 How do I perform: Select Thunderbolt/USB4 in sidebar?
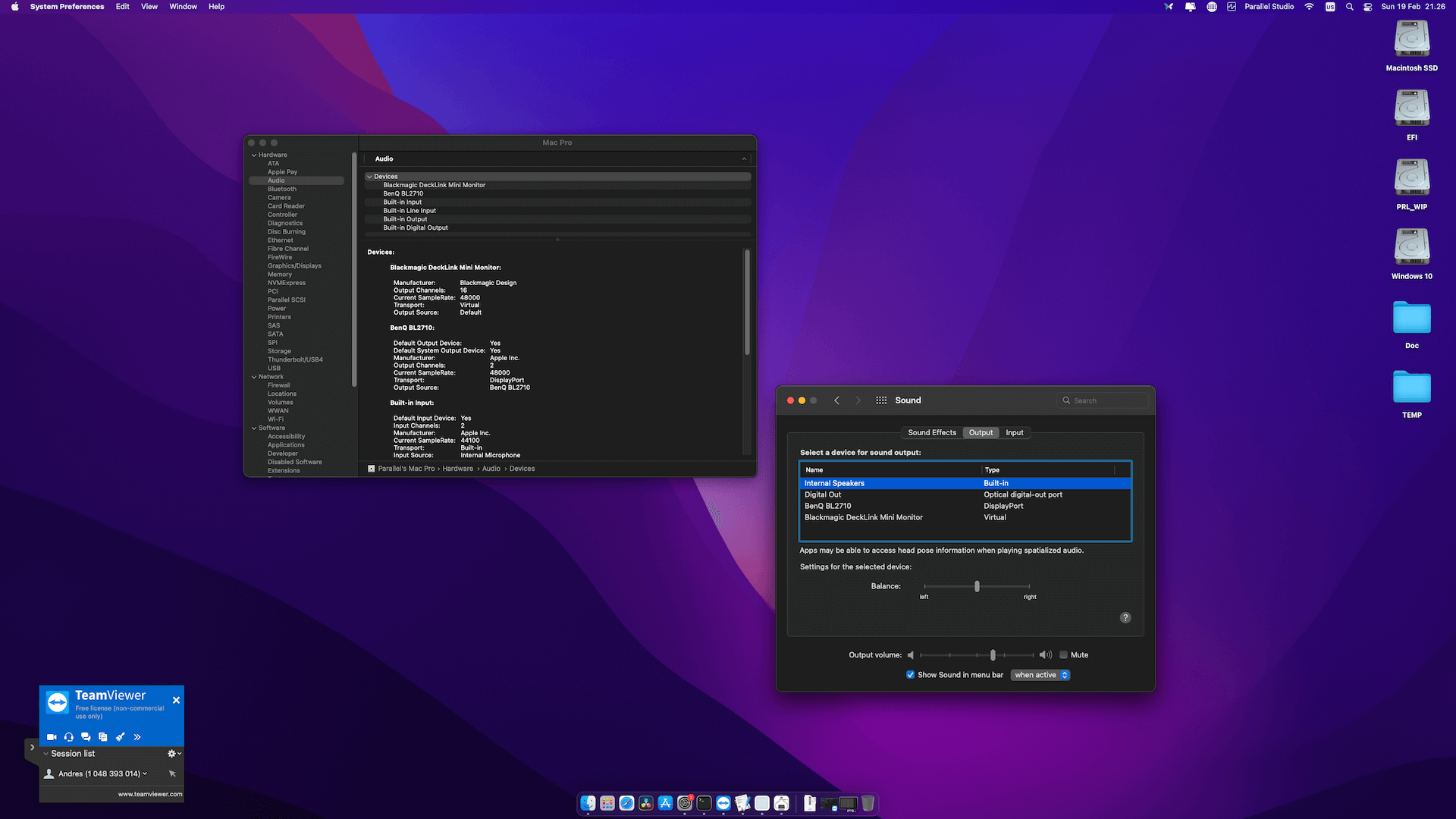295,359
